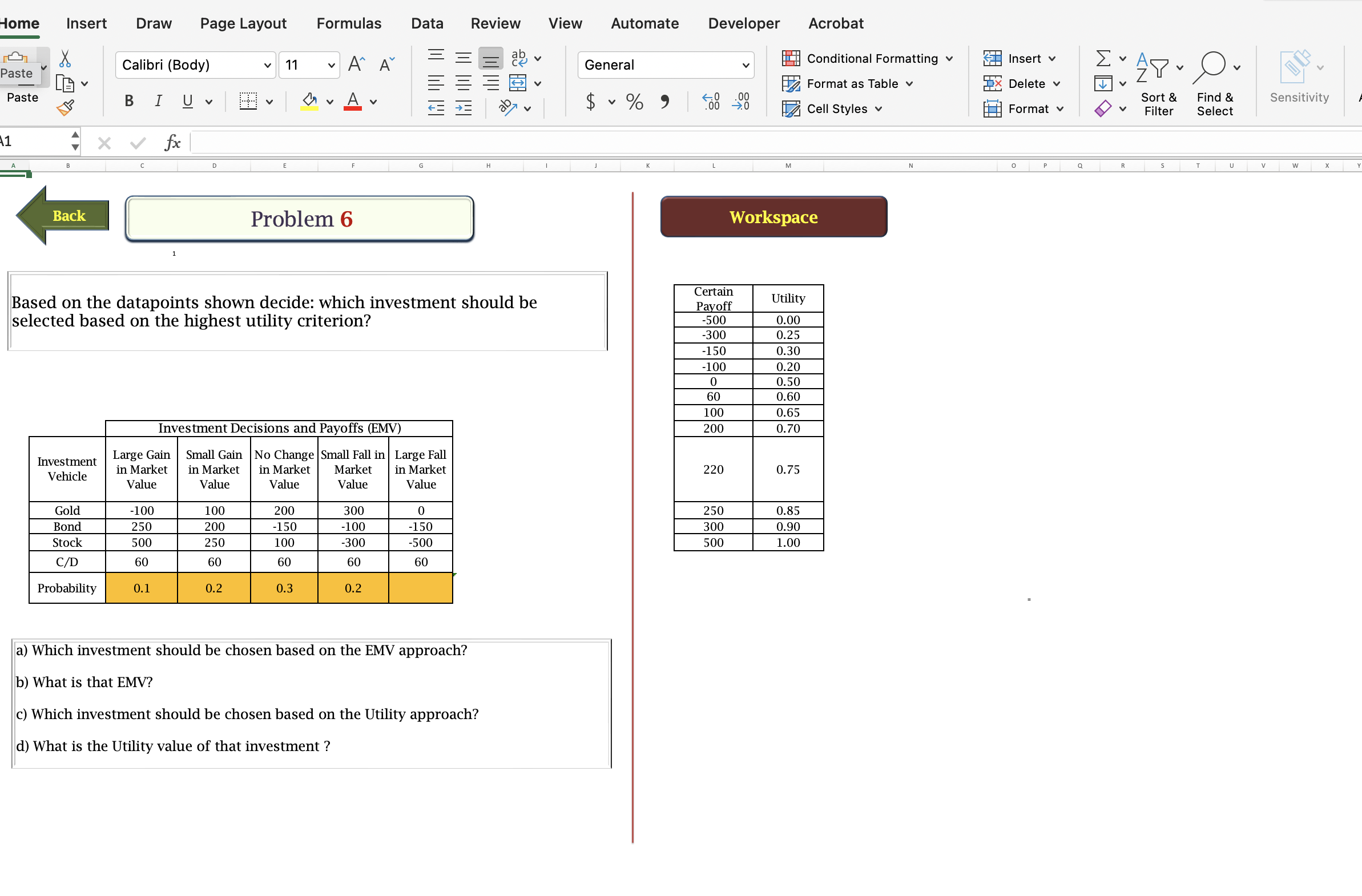The height and width of the screenshot is (896, 1362).
Task: Apply currency number format
Action: 592,102
